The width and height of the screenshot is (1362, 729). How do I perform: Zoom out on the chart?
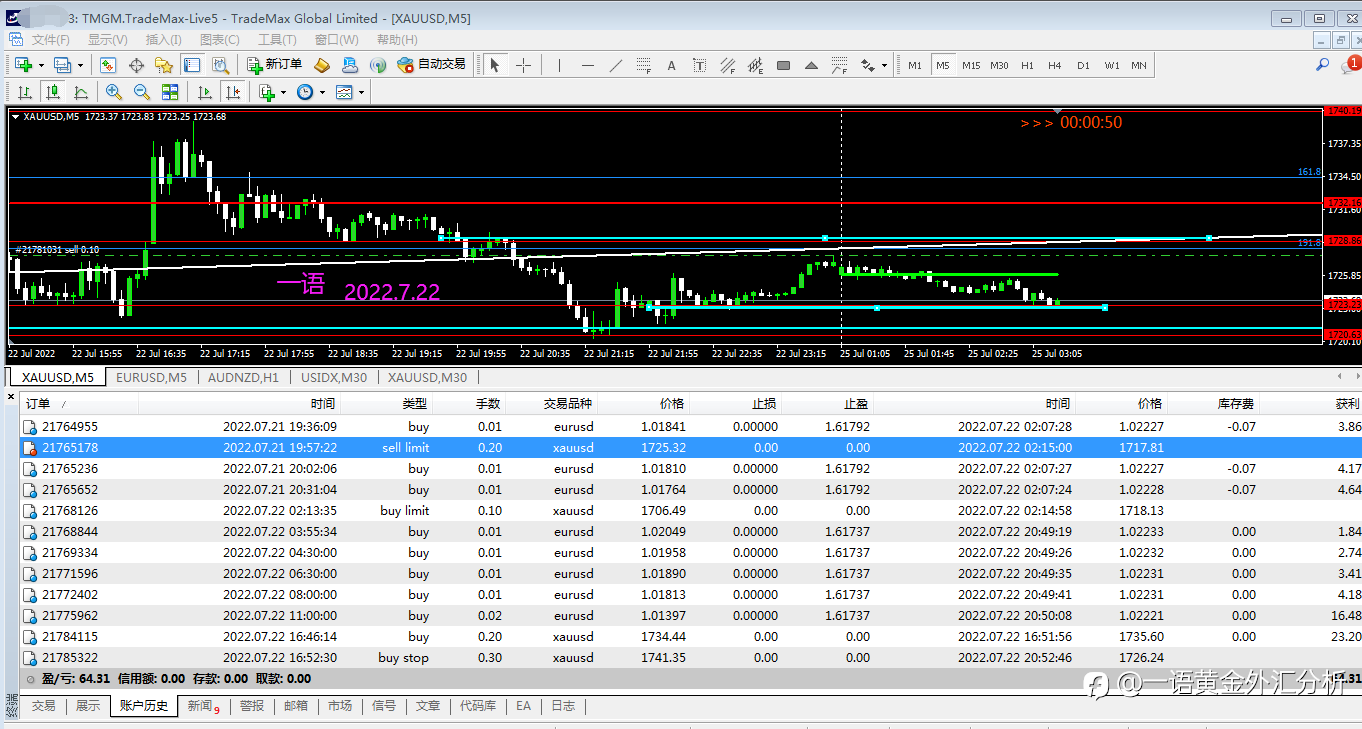[141, 92]
